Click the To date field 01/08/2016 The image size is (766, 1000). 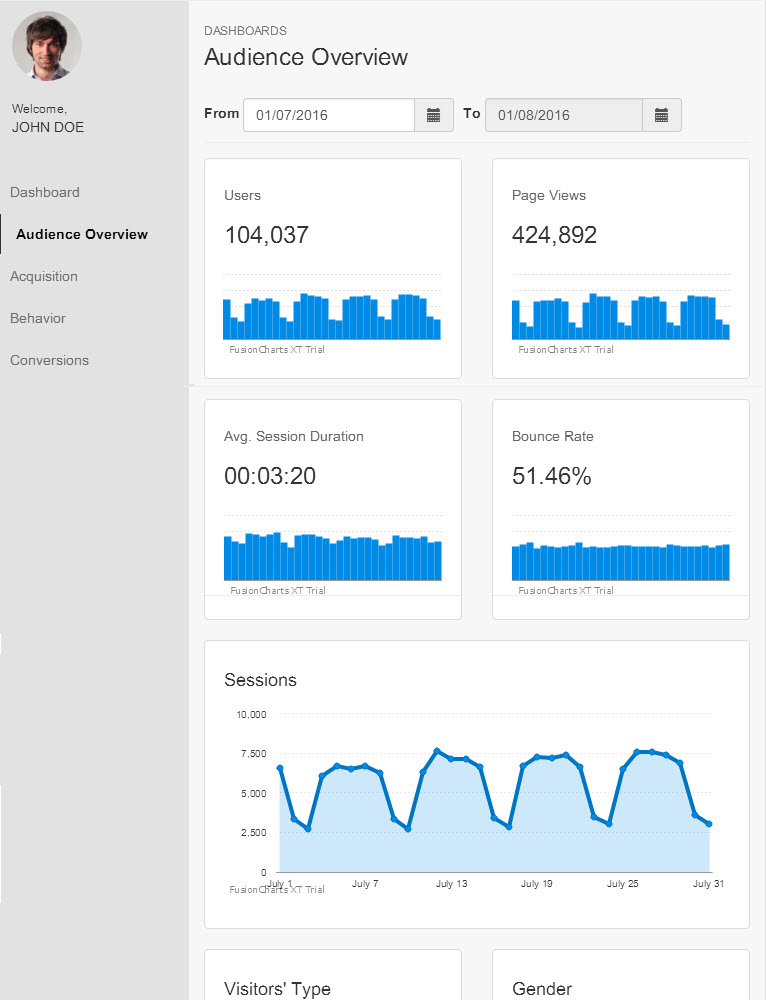[563, 115]
